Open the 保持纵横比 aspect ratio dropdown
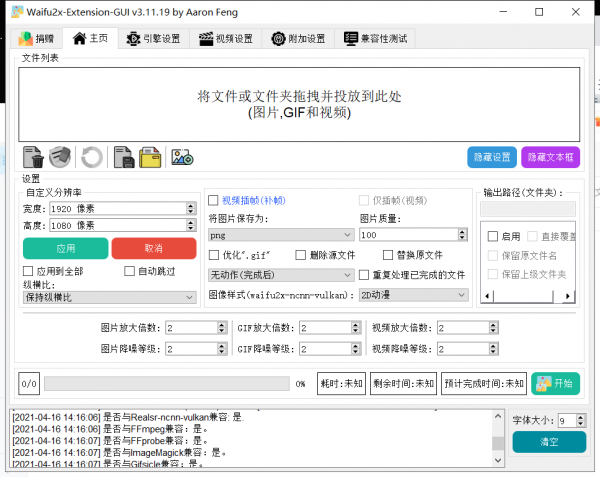Viewport: 600px width, 477px height. tap(110, 297)
